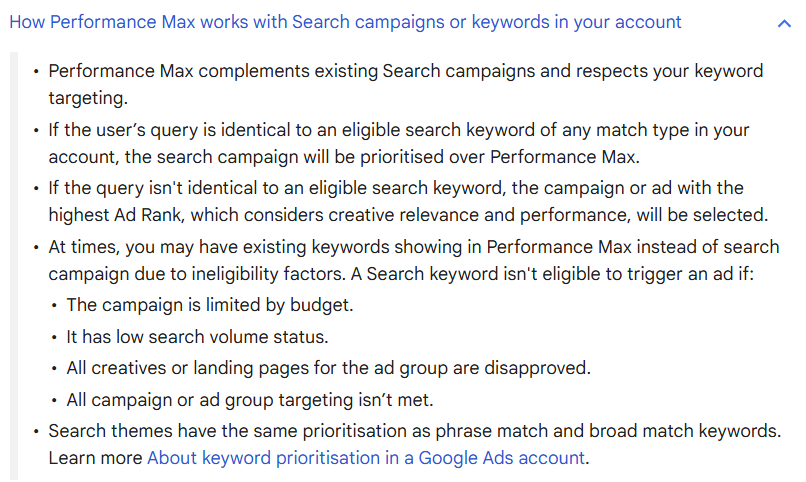
Task: Collapse section using the up chevron icon
Action: click(783, 23)
